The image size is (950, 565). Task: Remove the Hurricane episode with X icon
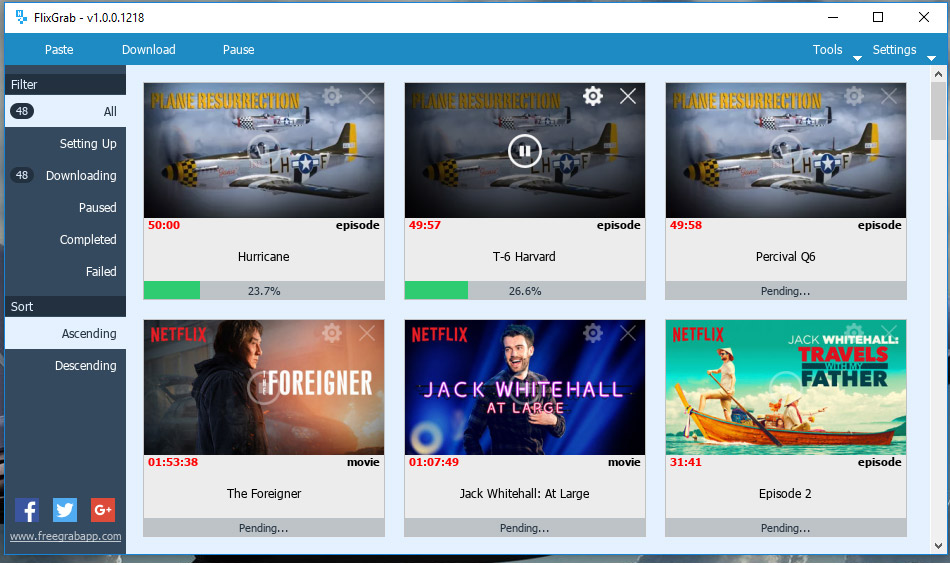[367, 96]
